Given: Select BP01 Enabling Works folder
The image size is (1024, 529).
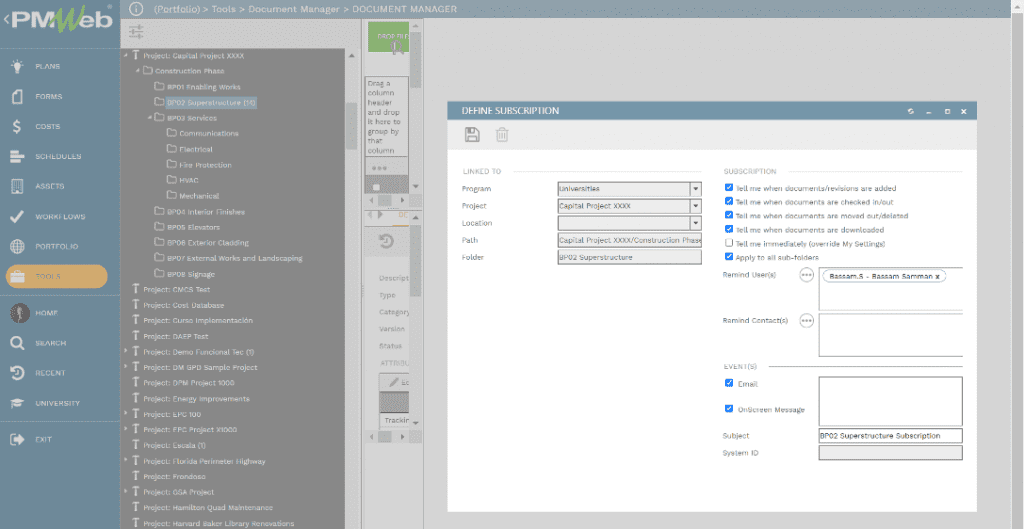Looking at the screenshot, I should tap(204, 87).
